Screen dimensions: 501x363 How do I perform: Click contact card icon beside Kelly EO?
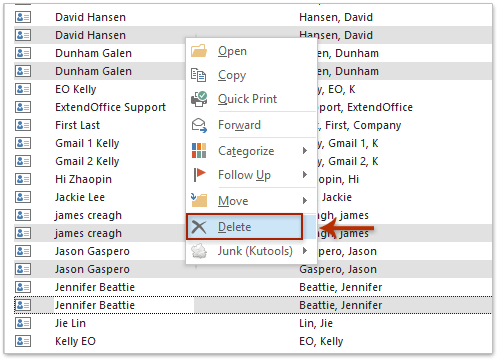click(23, 341)
